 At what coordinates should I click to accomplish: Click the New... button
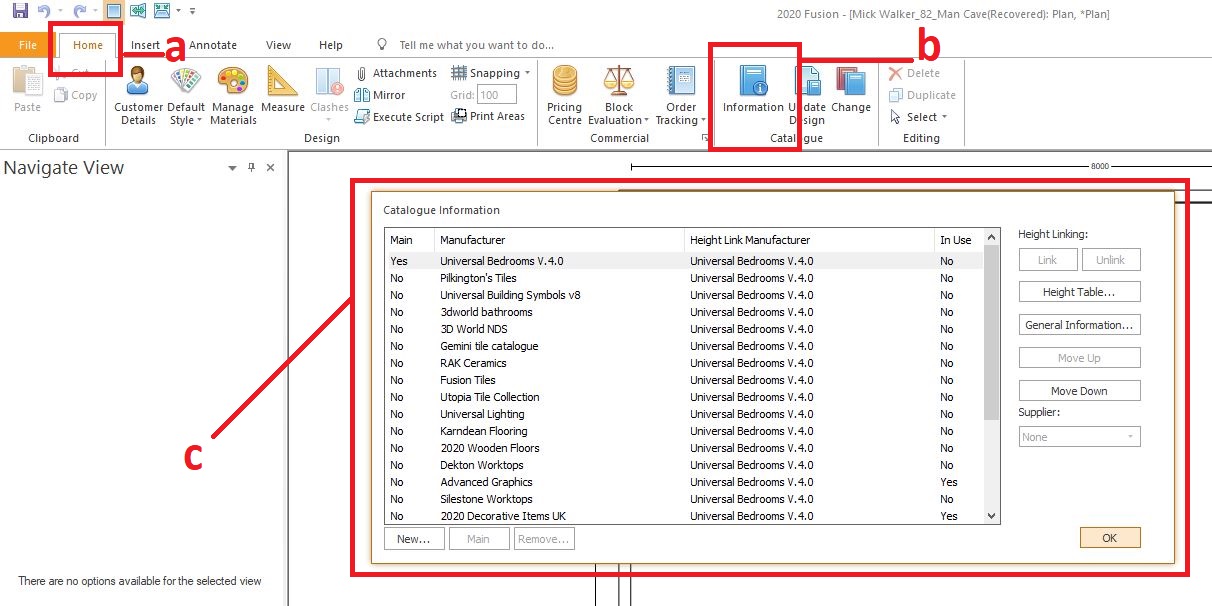[x=413, y=539]
